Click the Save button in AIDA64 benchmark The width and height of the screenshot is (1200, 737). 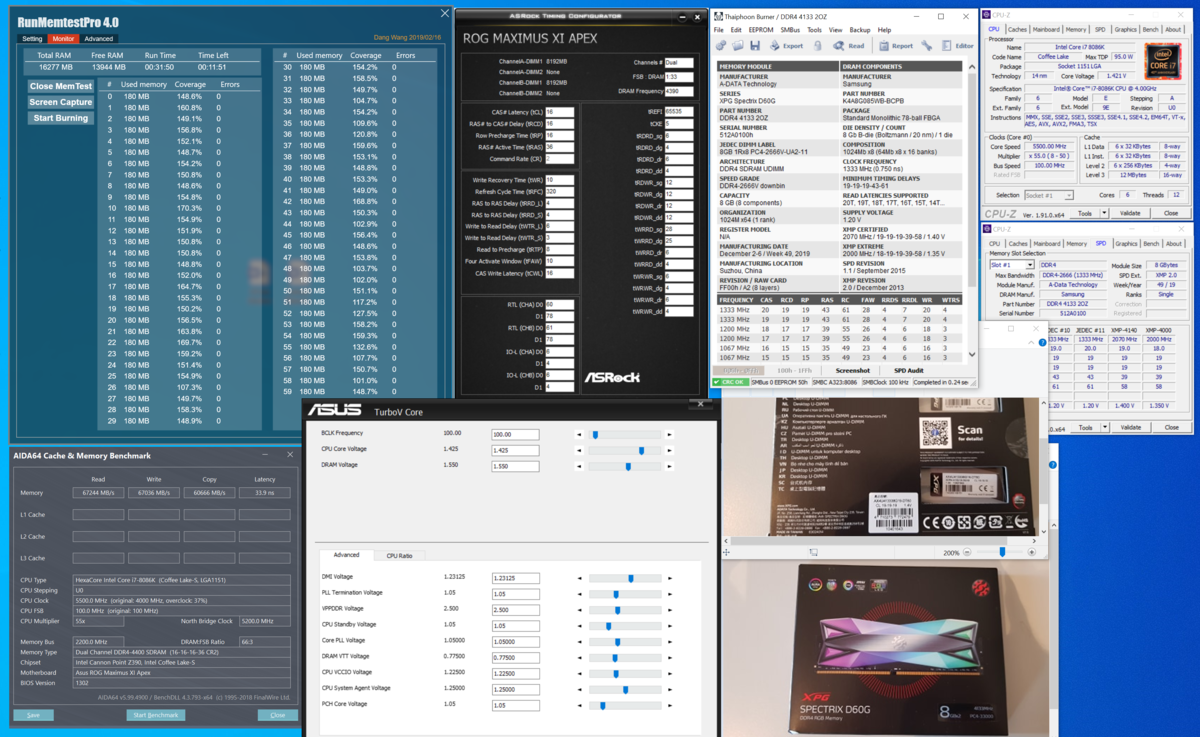[33, 715]
